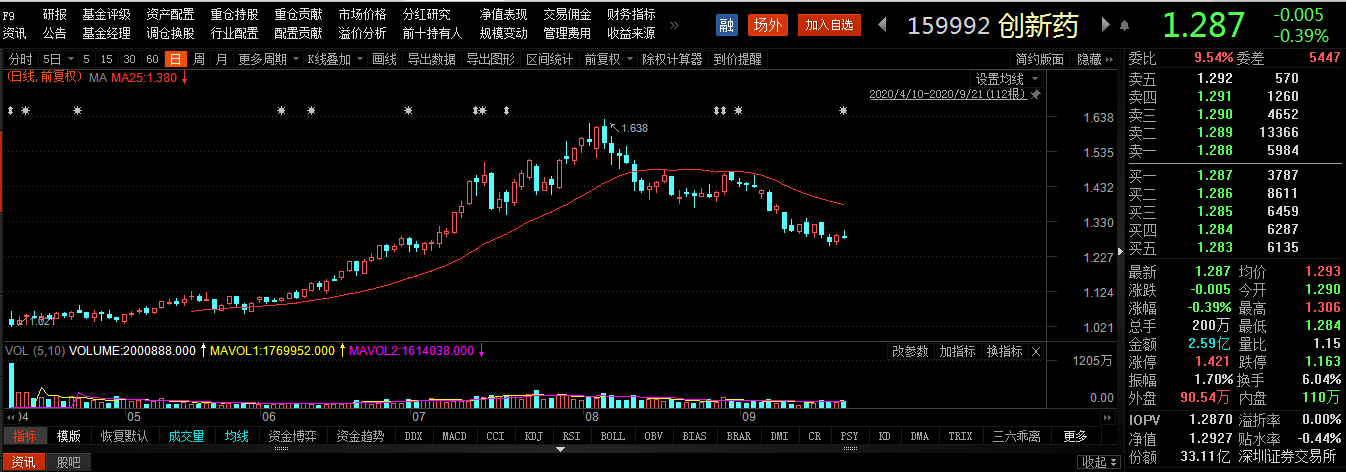Switch to the KDJ indicator tab

[534, 436]
